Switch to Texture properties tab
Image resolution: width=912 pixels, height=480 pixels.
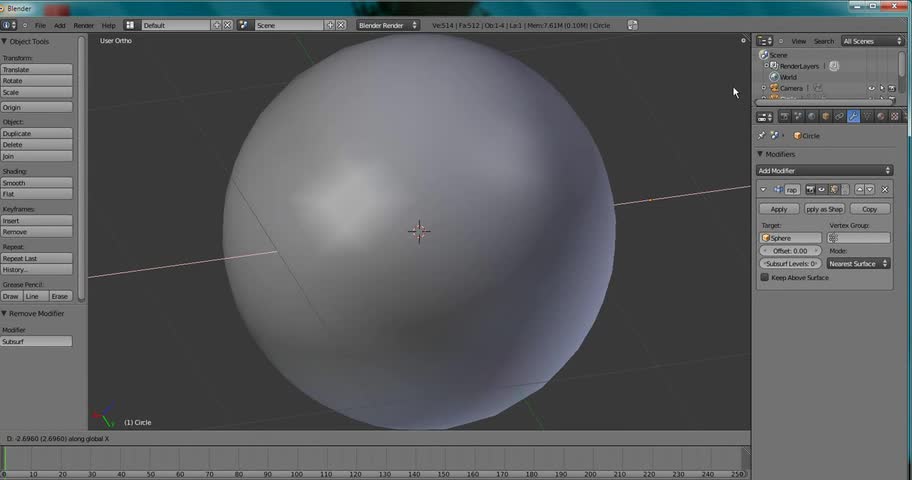(895, 116)
